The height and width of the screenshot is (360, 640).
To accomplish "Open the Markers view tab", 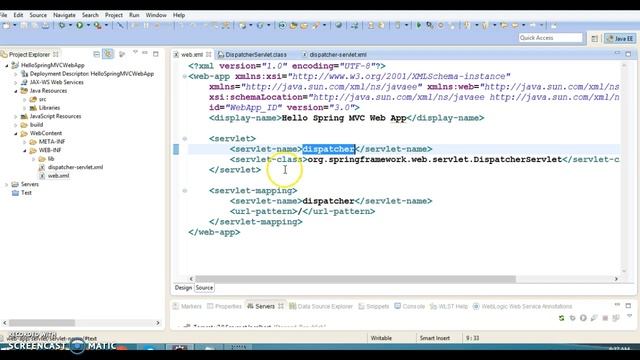I will (x=187, y=306).
